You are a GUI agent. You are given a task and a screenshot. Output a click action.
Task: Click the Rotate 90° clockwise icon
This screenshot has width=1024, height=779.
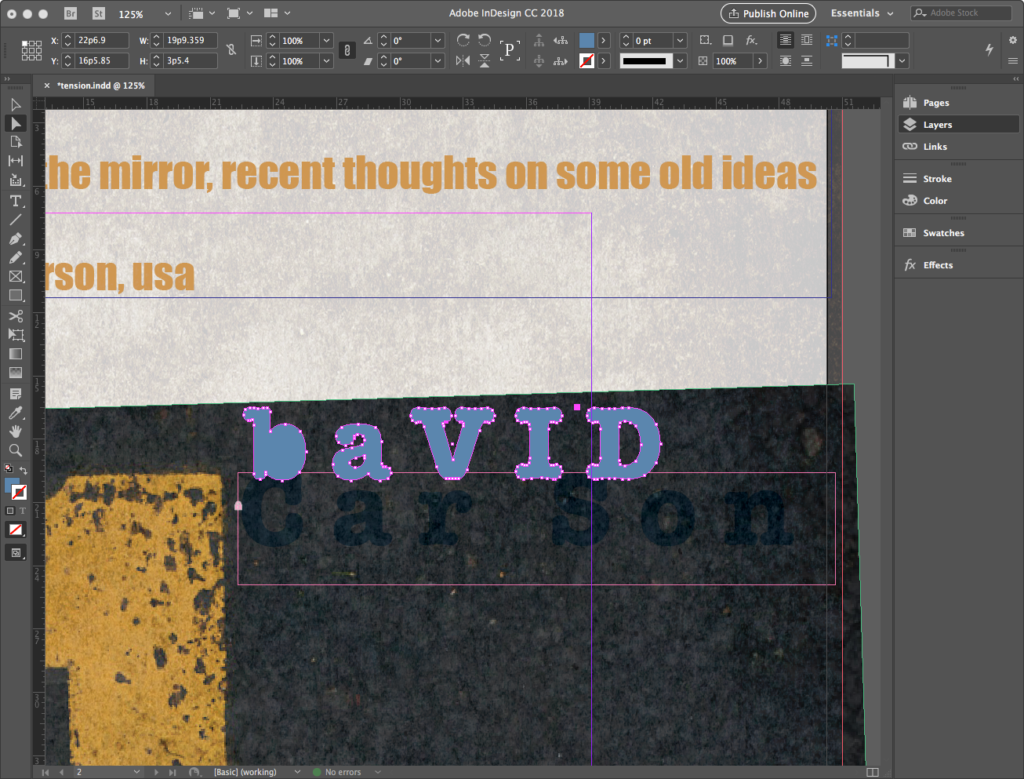point(462,40)
